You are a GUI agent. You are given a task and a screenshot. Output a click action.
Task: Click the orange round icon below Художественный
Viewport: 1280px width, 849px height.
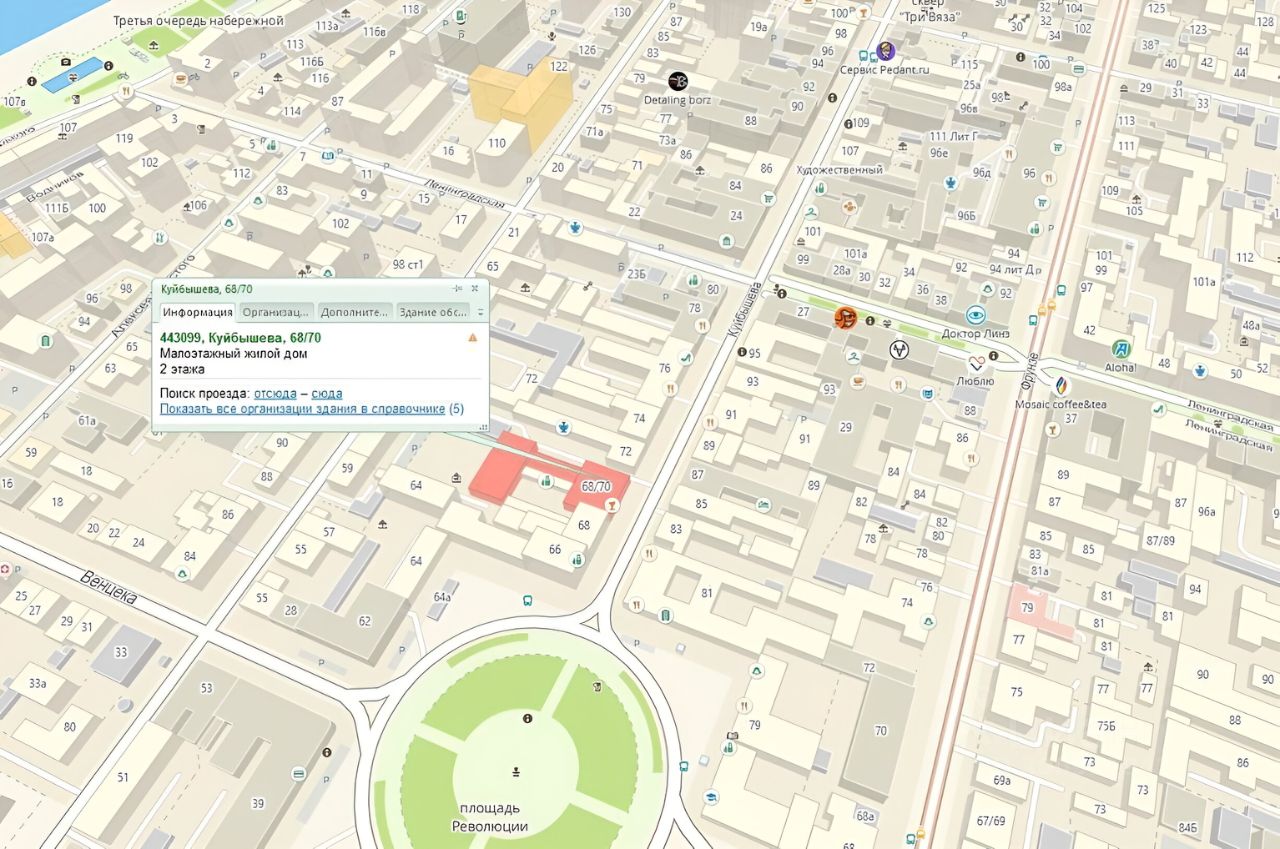(x=849, y=207)
